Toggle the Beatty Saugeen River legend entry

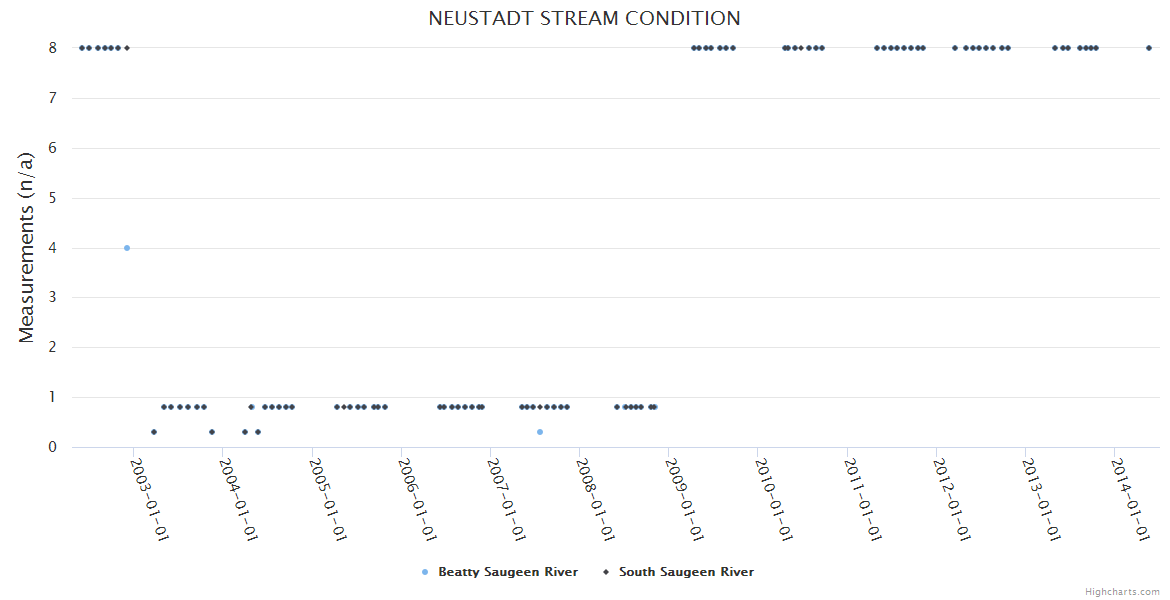[x=507, y=572]
